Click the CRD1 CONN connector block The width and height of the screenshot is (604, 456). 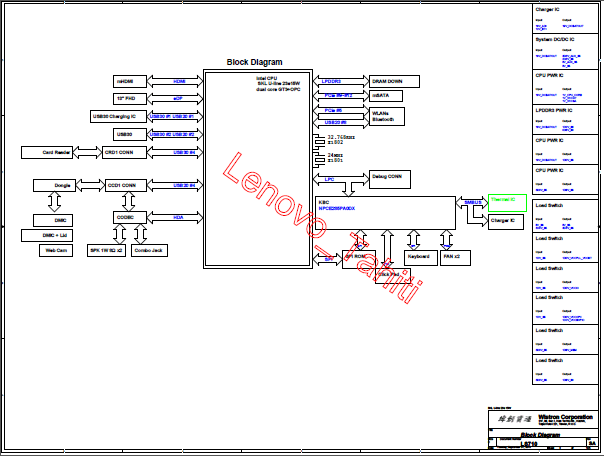[x=121, y=152]
